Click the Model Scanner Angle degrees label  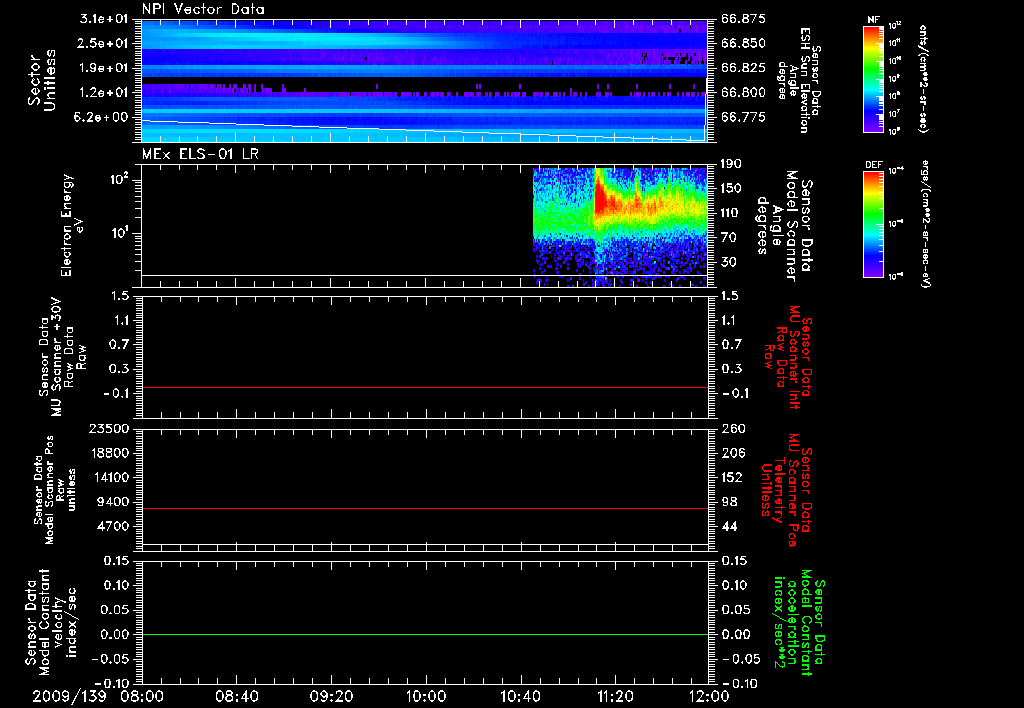coord(785,225)
